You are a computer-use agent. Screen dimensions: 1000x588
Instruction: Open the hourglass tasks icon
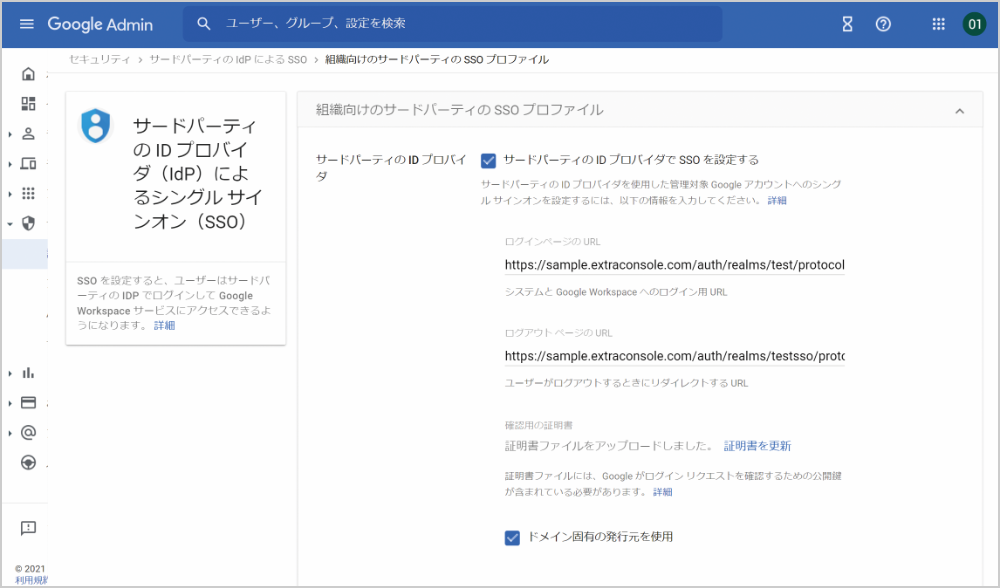point(847,24)
